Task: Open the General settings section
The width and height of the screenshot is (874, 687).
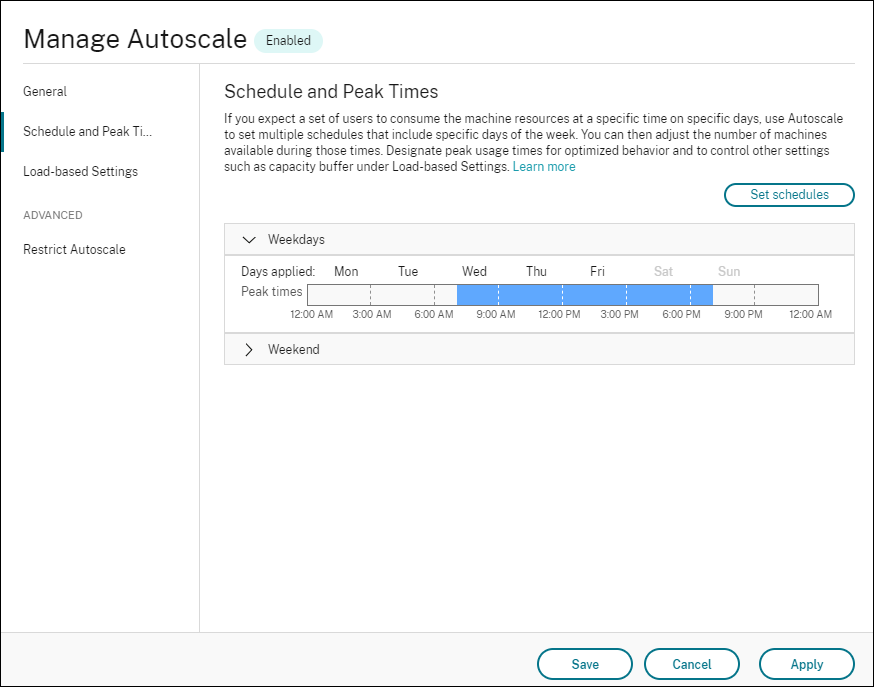Action: (45, 91)
